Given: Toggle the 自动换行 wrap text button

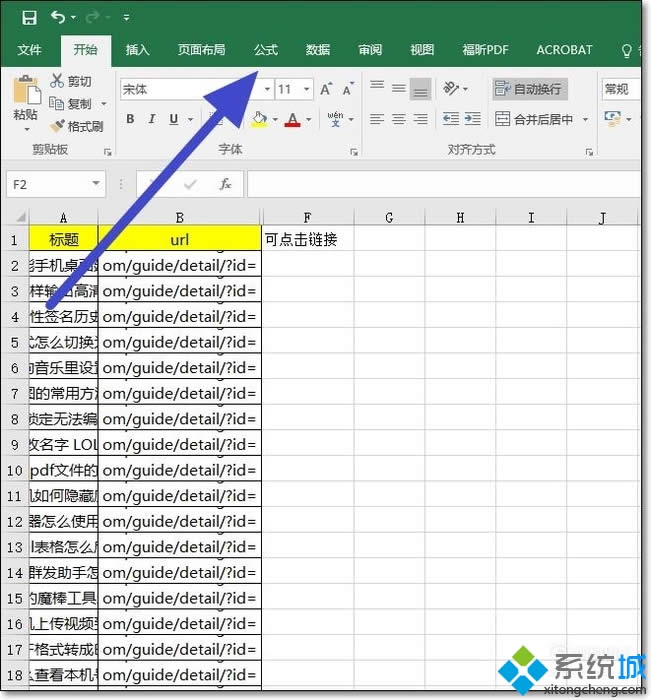Looking at the screenshot, I should (x=530, y=89).
